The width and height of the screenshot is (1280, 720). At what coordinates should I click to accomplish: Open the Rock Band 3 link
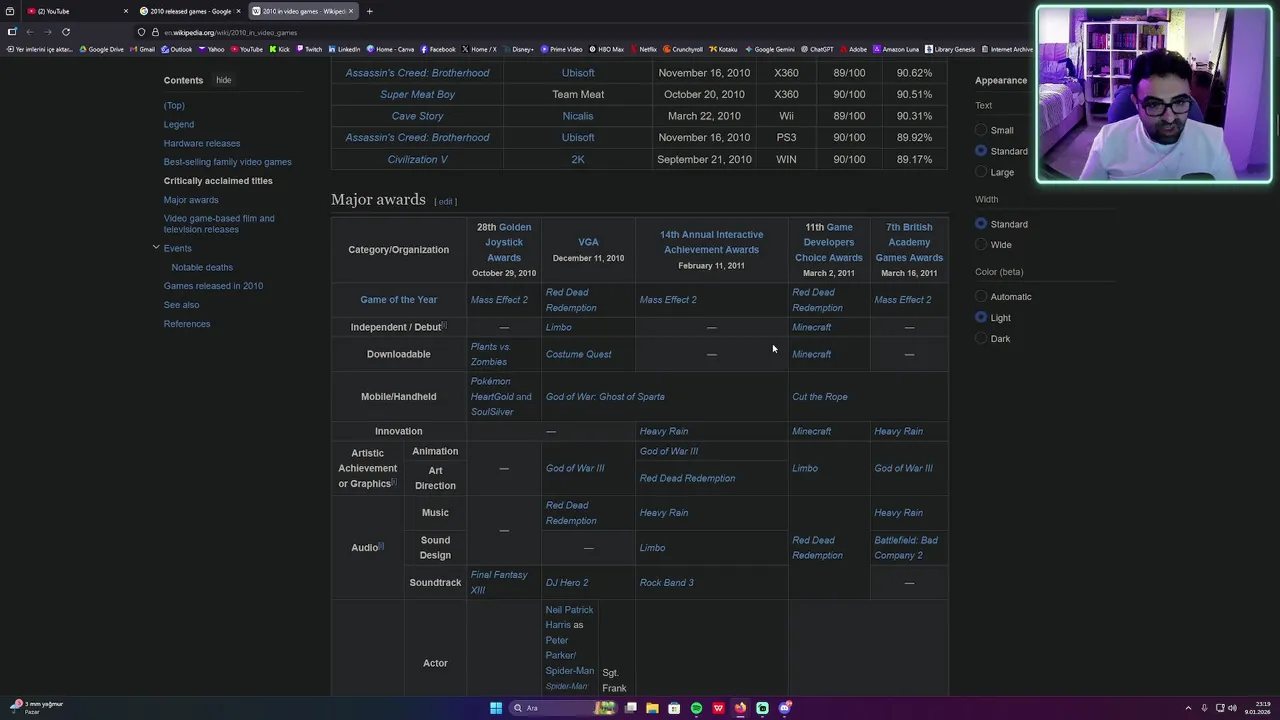click(666, 583)
